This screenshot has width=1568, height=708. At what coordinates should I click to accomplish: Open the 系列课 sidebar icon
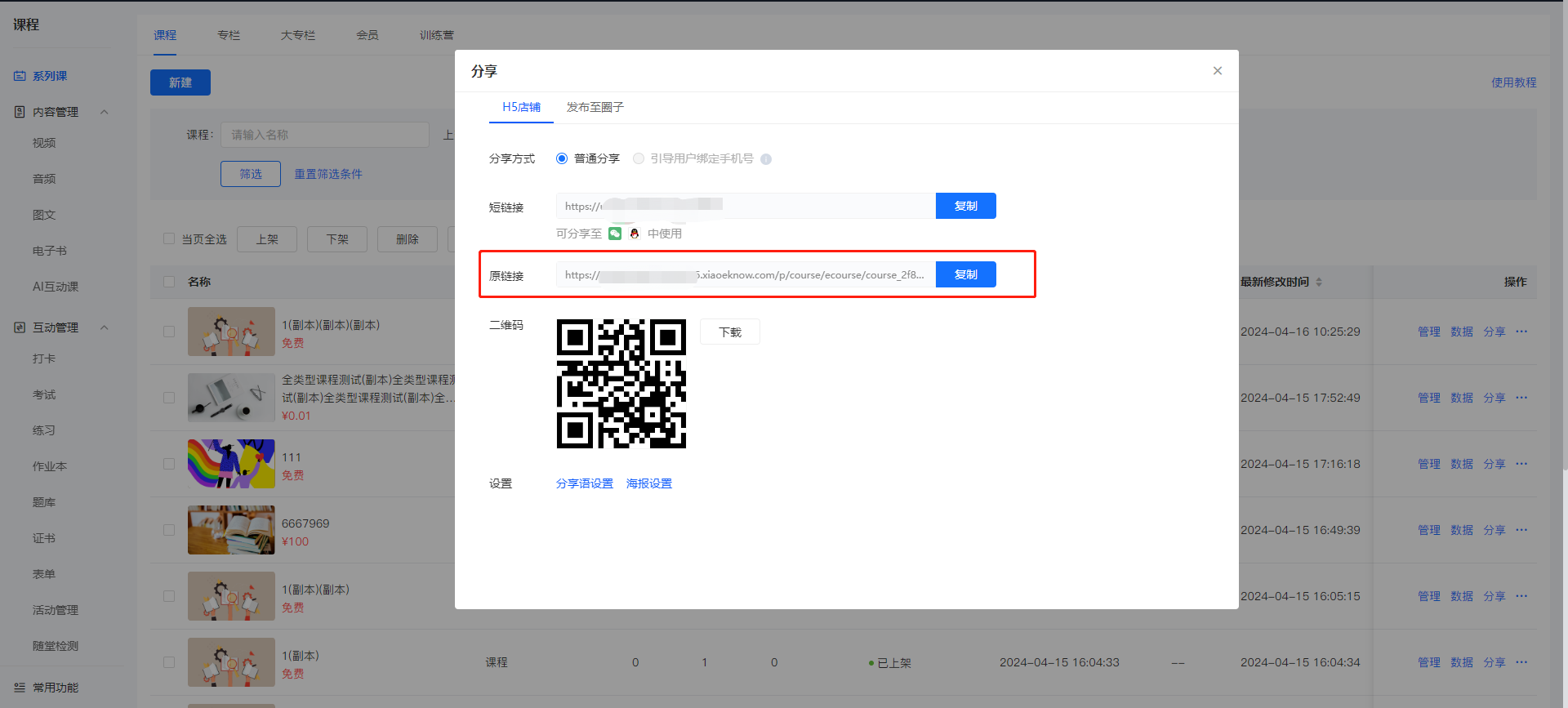pos(20,76)
